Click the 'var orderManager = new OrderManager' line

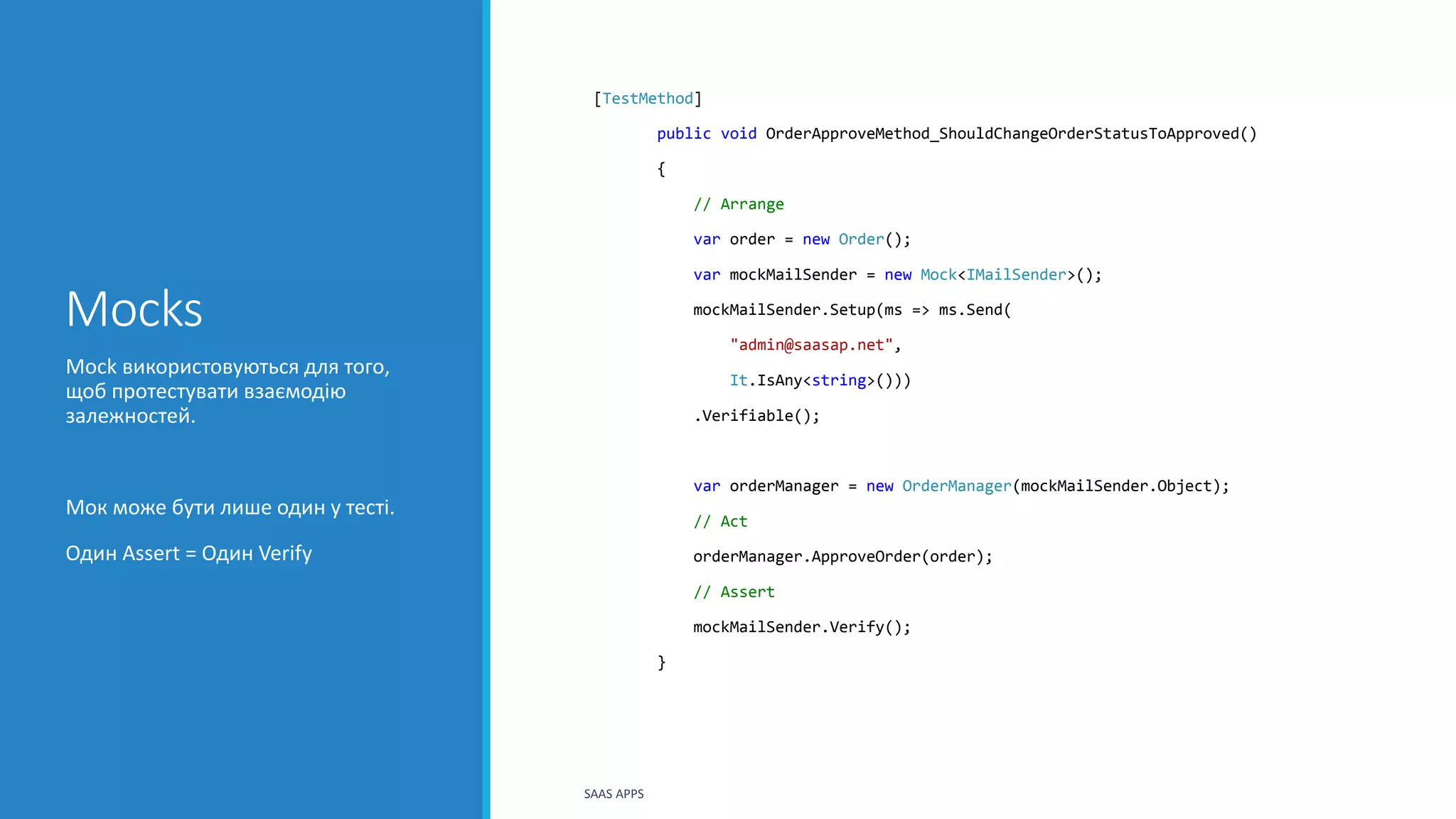pyautogui.click(x=961, y=486)
